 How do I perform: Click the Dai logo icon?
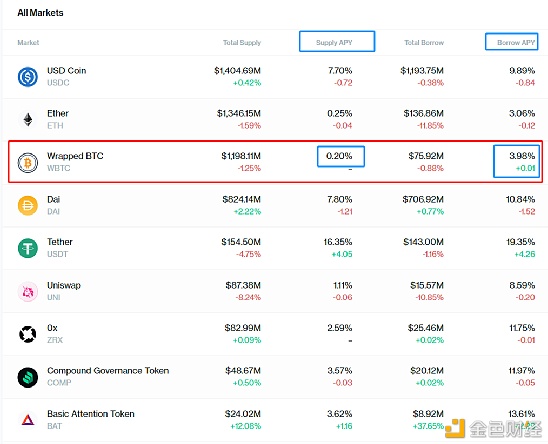pos(28,206)
